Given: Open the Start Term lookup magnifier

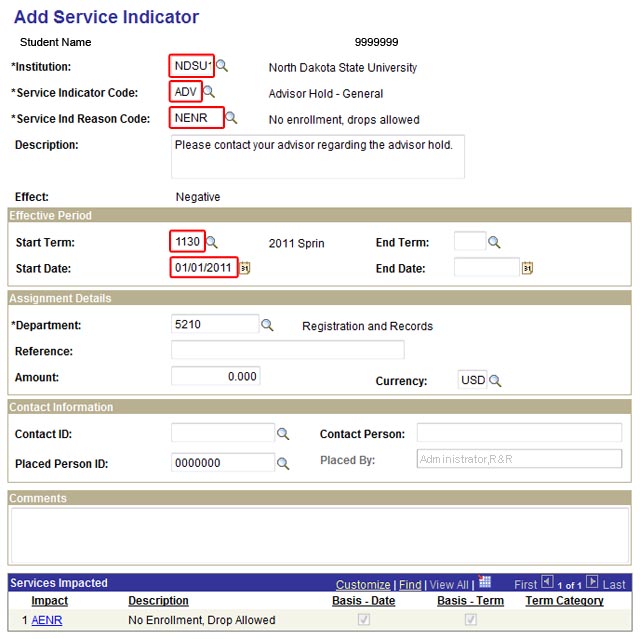Looking at the screenshot, I should pos(212,242).
